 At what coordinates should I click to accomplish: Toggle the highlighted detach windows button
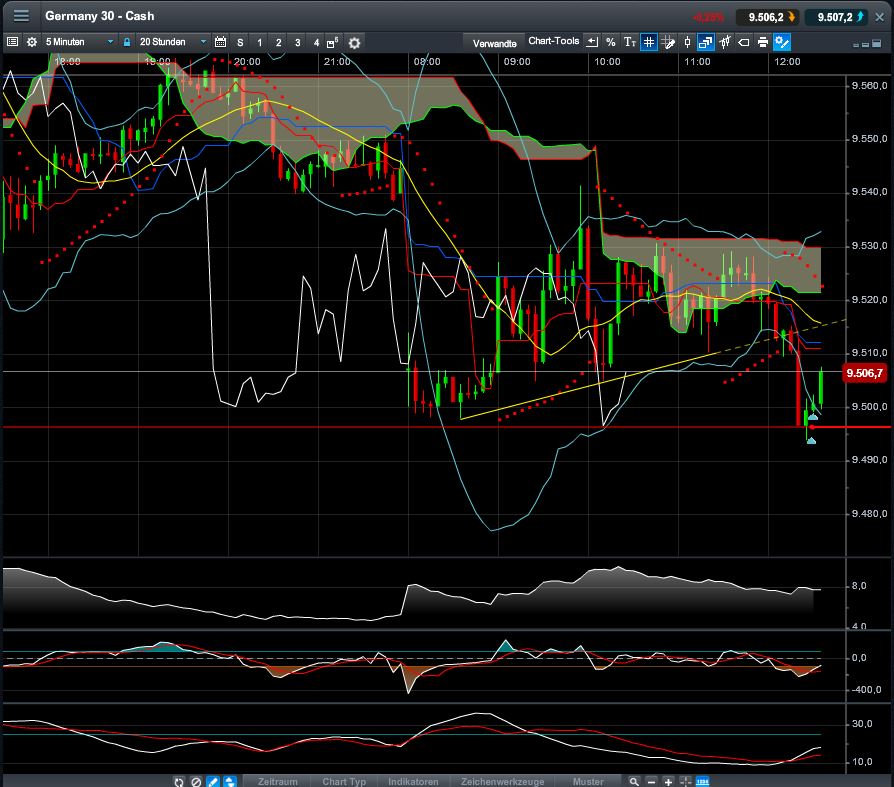click(705, 42)
